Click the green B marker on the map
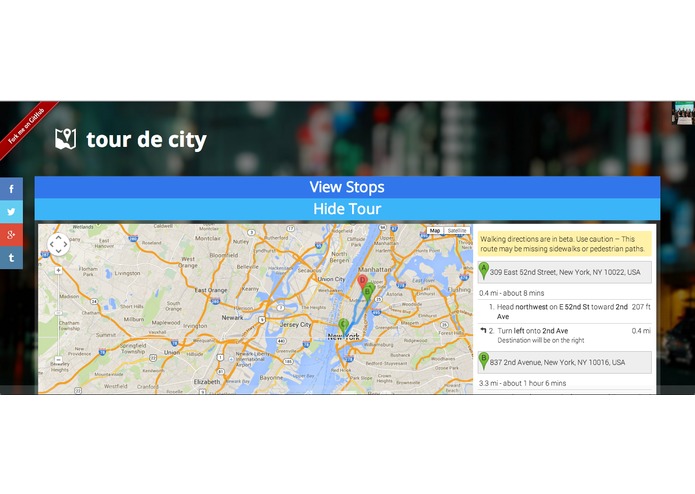This screenshot has height=494, width=695. pyautogui.click(x=367, y=293)
